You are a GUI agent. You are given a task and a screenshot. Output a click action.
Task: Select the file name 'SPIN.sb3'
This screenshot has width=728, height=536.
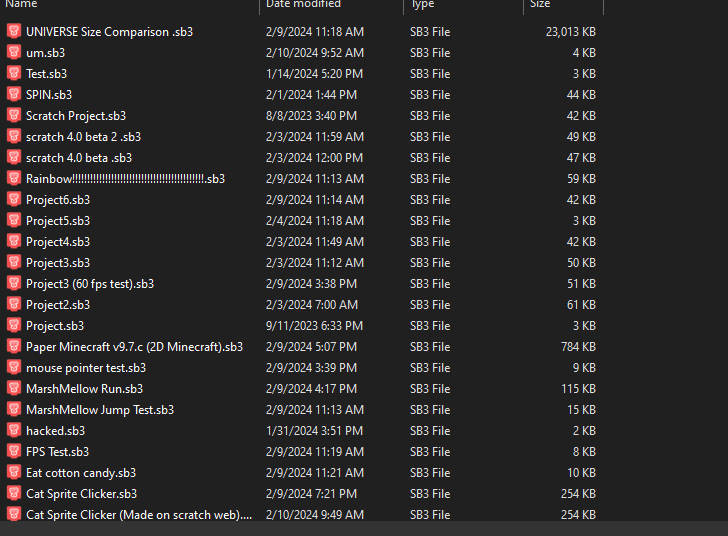pyautogui.click(x=49, y=95)
